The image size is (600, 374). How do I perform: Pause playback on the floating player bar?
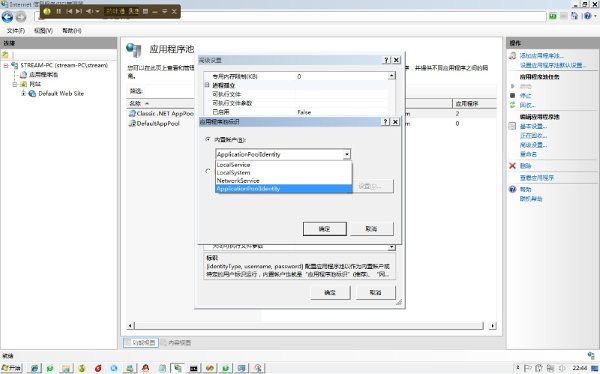click(59, 11)
